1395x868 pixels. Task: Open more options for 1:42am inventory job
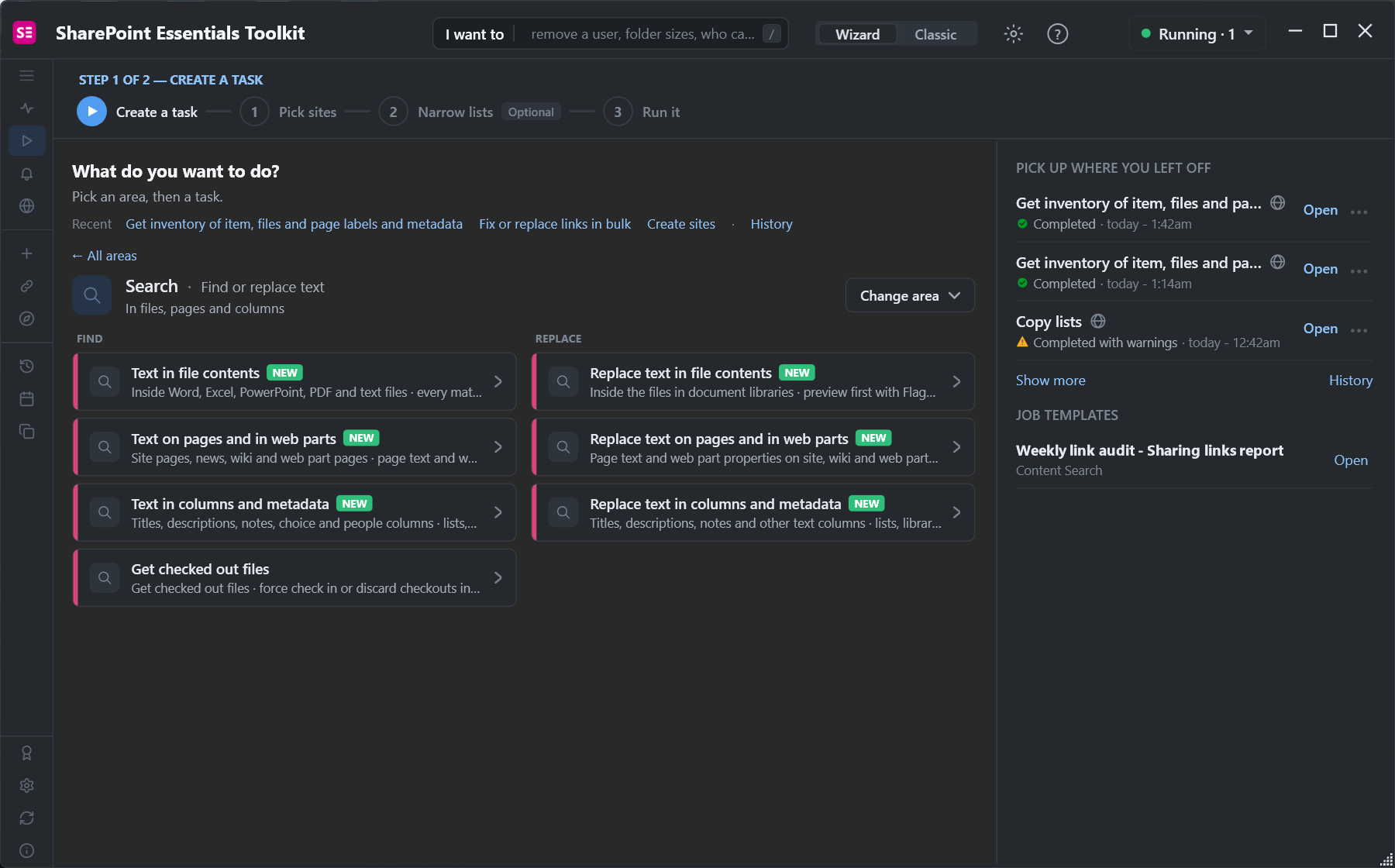tap(1359, 212)
